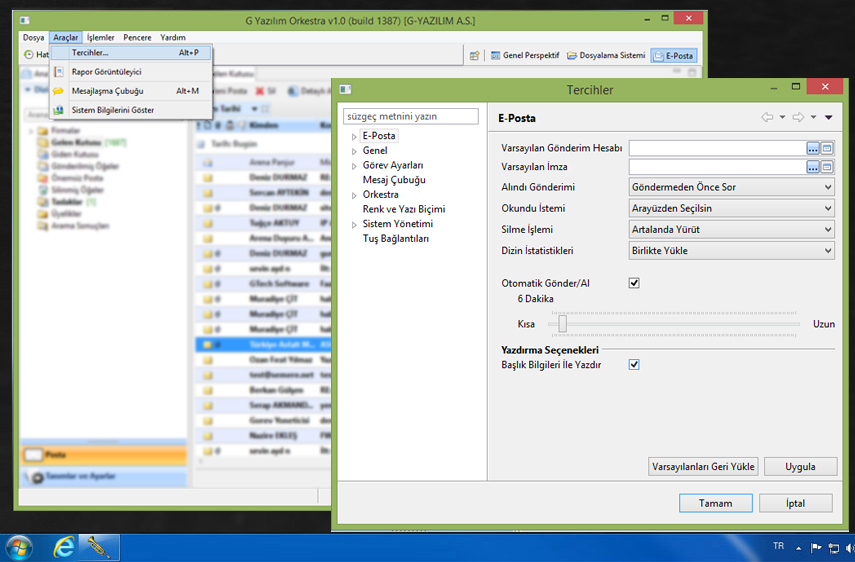Screen dimensions: 855x562
Task: Click the Orkestra trumpet taskbar icon
Action: 99,547
